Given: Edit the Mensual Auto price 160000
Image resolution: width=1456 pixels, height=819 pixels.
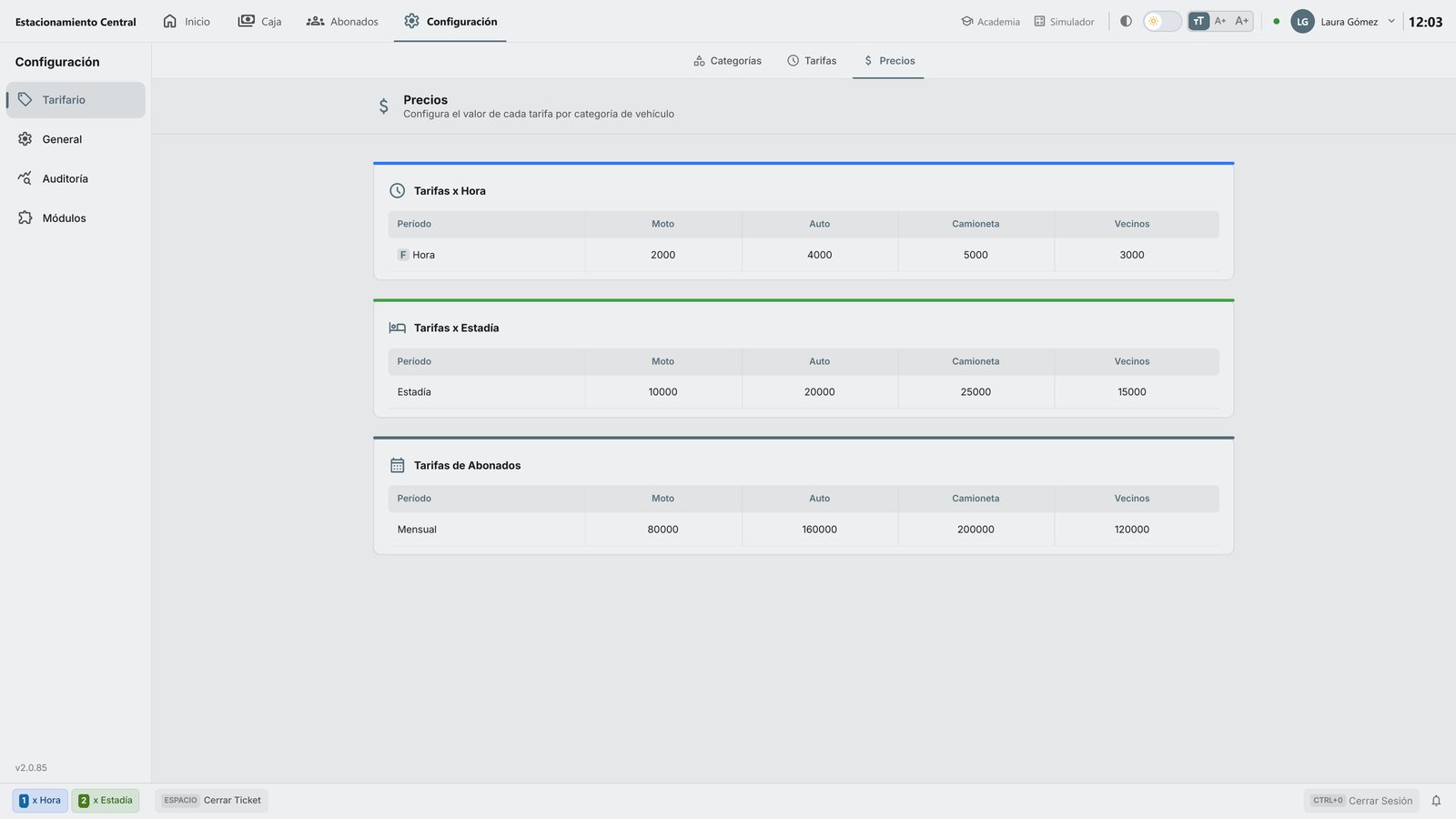Looking at the screenshot, I should click(x=820, y=530).
